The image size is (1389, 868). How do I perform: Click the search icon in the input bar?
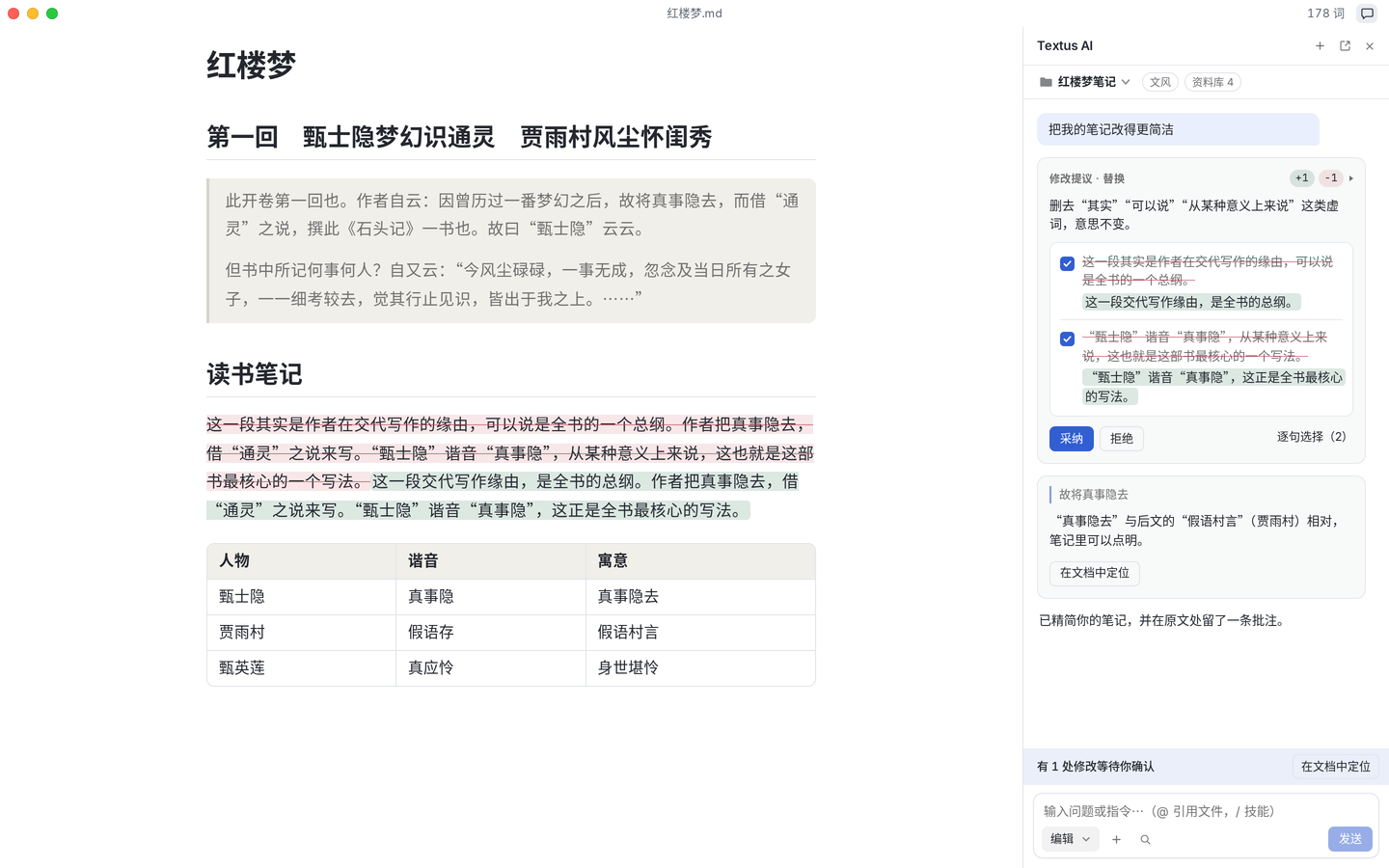1145,840
